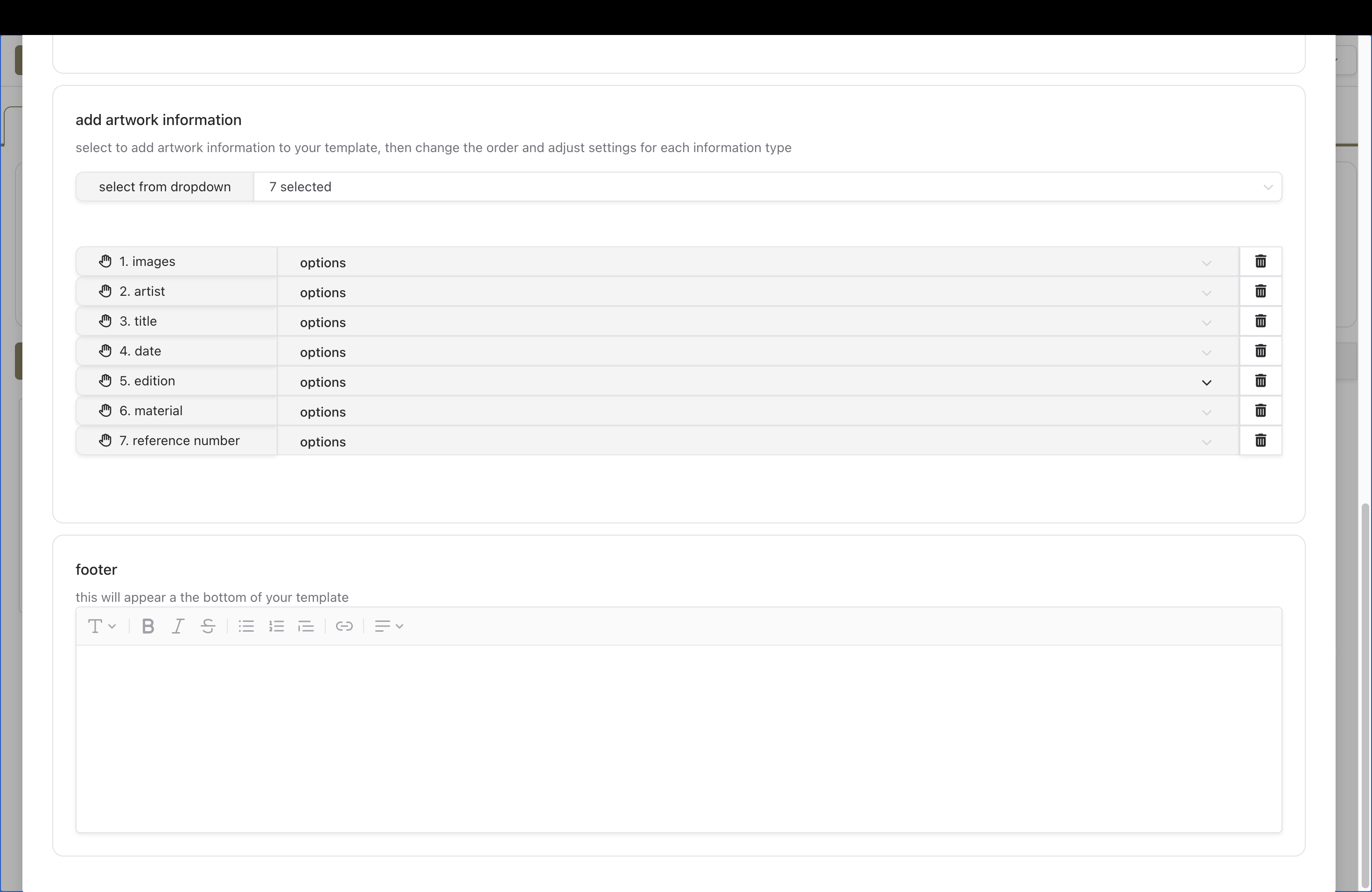Start a numbered list in footer
1372x892 pixels.
coord(276,627)
